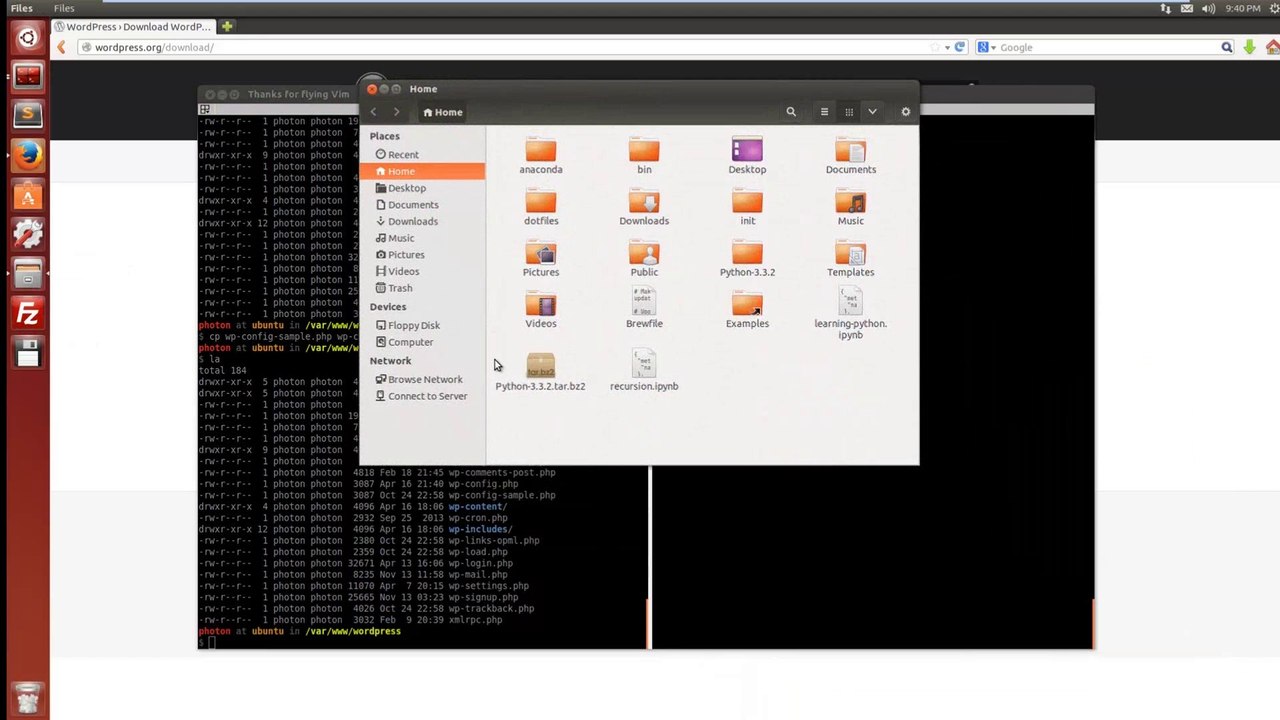Click the Google search field in Firefox
The image size is (1280, 720).
1108,47
